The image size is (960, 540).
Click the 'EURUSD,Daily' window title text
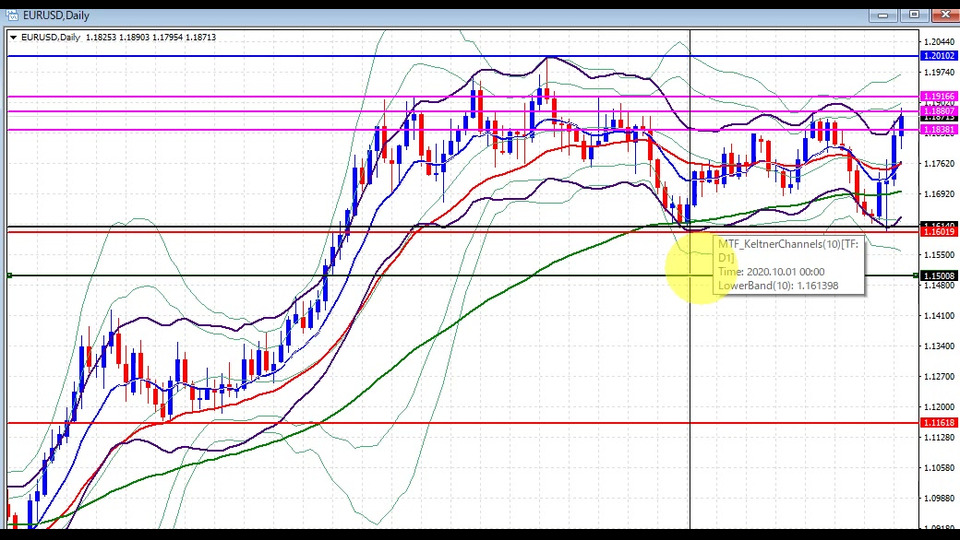(56, 15)
